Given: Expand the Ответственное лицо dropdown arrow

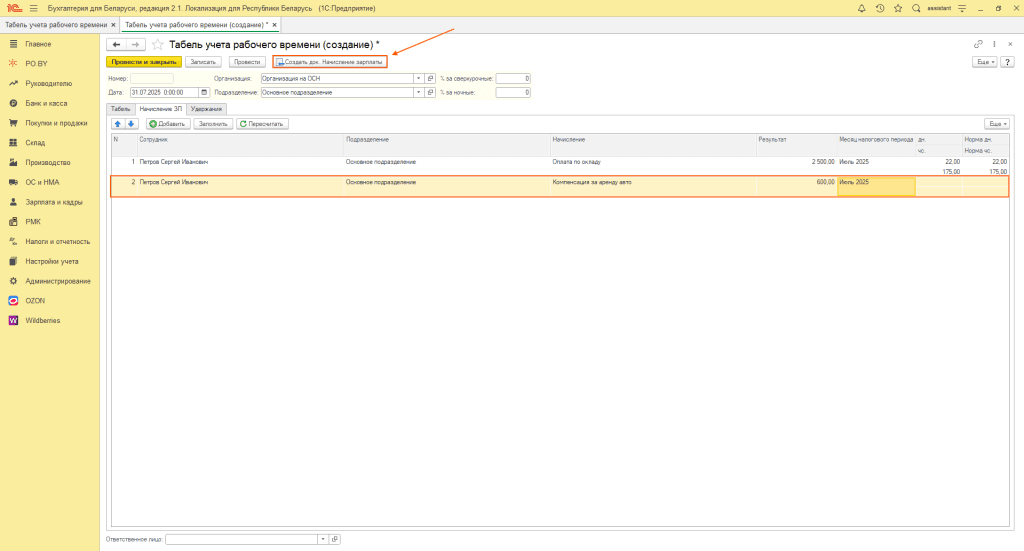Looking at the screenshot, I should (x=323, y=539).
